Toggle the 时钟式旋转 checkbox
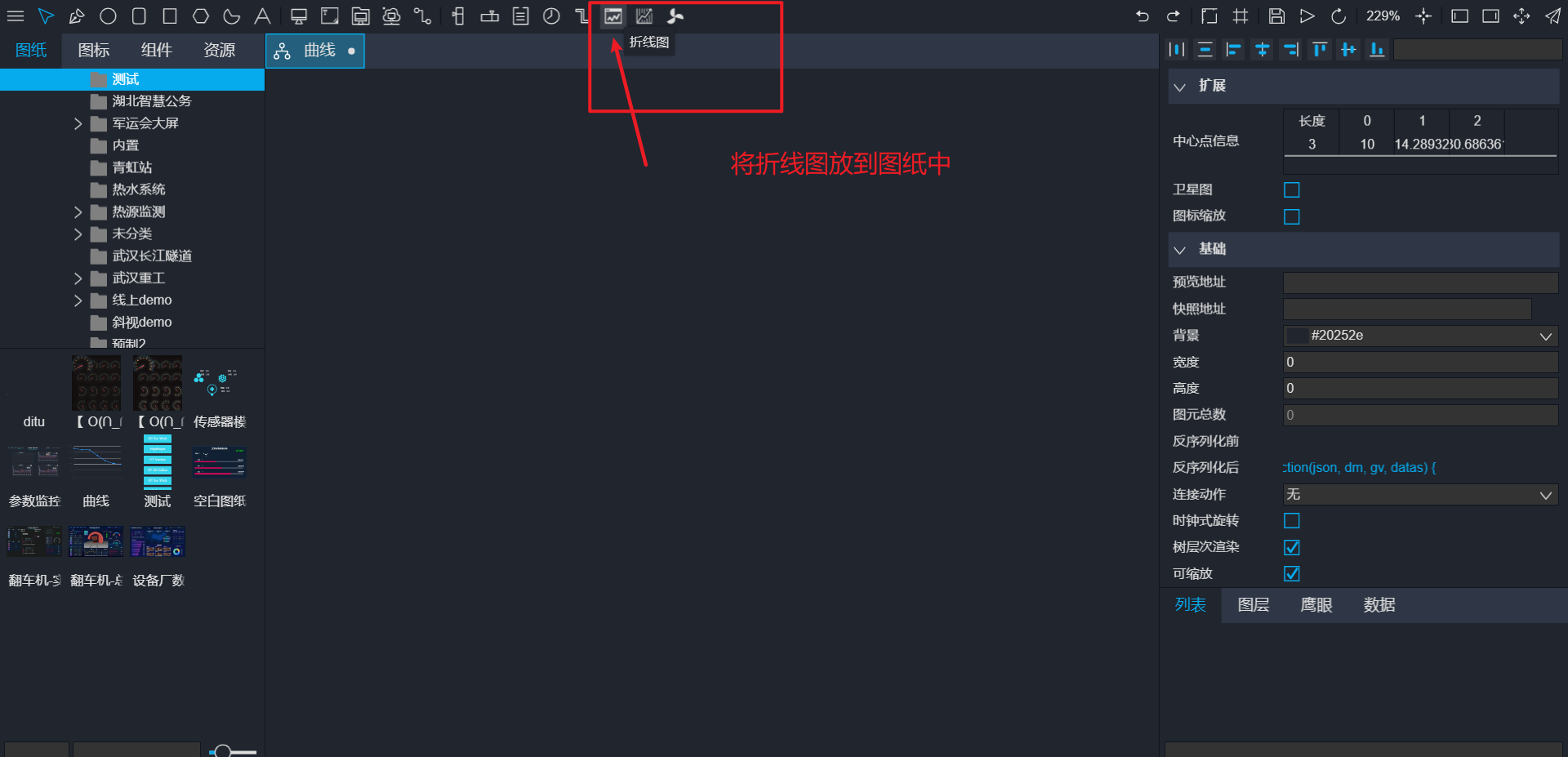1568x757 pixels. pos(1292,520)
